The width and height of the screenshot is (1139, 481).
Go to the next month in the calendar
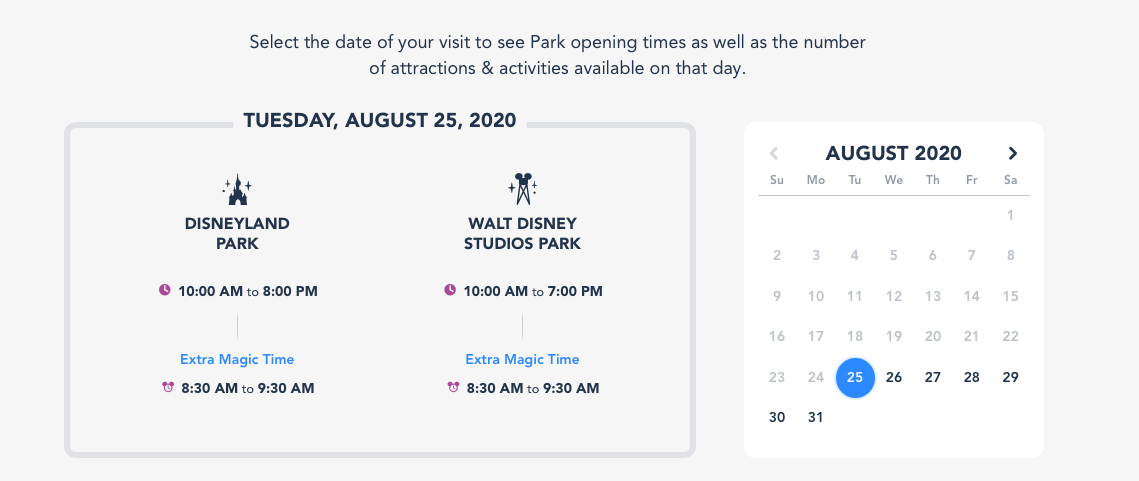click(x=1012, y=153)
